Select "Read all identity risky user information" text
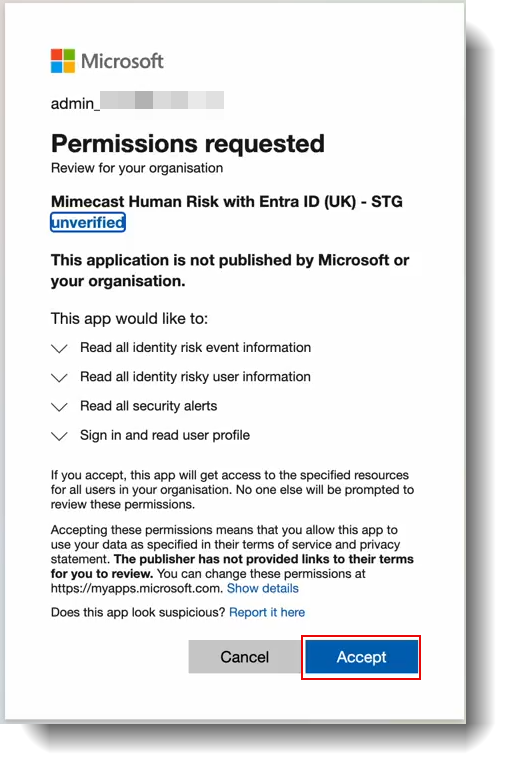516x774 pixels. click(x=196, y=377)
